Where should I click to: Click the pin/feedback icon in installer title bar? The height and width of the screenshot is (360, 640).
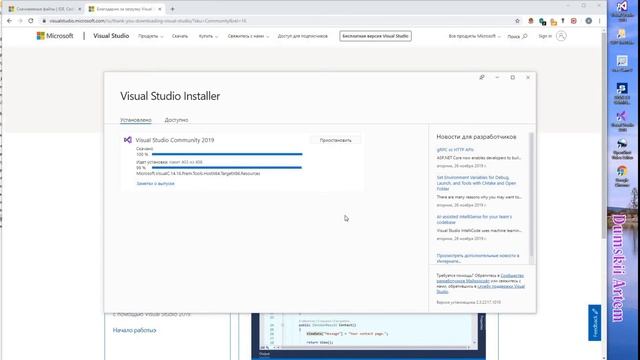click(x=482, y=77)
